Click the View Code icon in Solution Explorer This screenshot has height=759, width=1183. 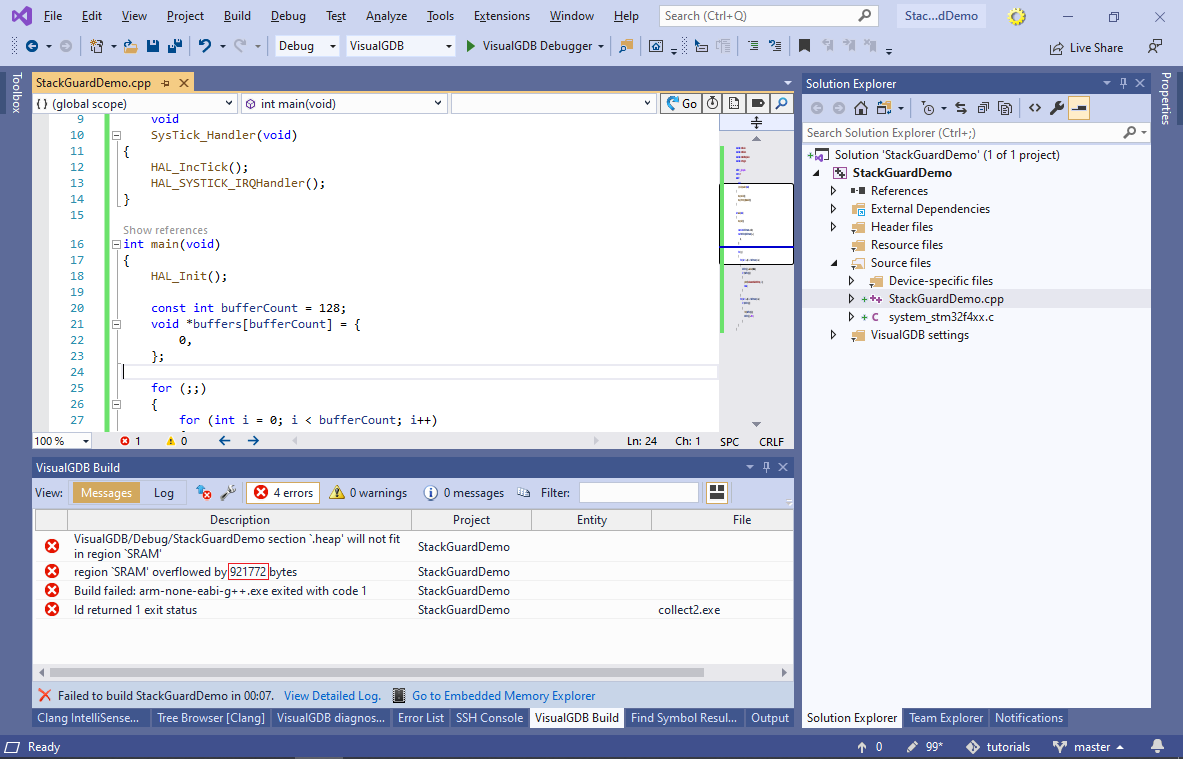(1035, 109)
